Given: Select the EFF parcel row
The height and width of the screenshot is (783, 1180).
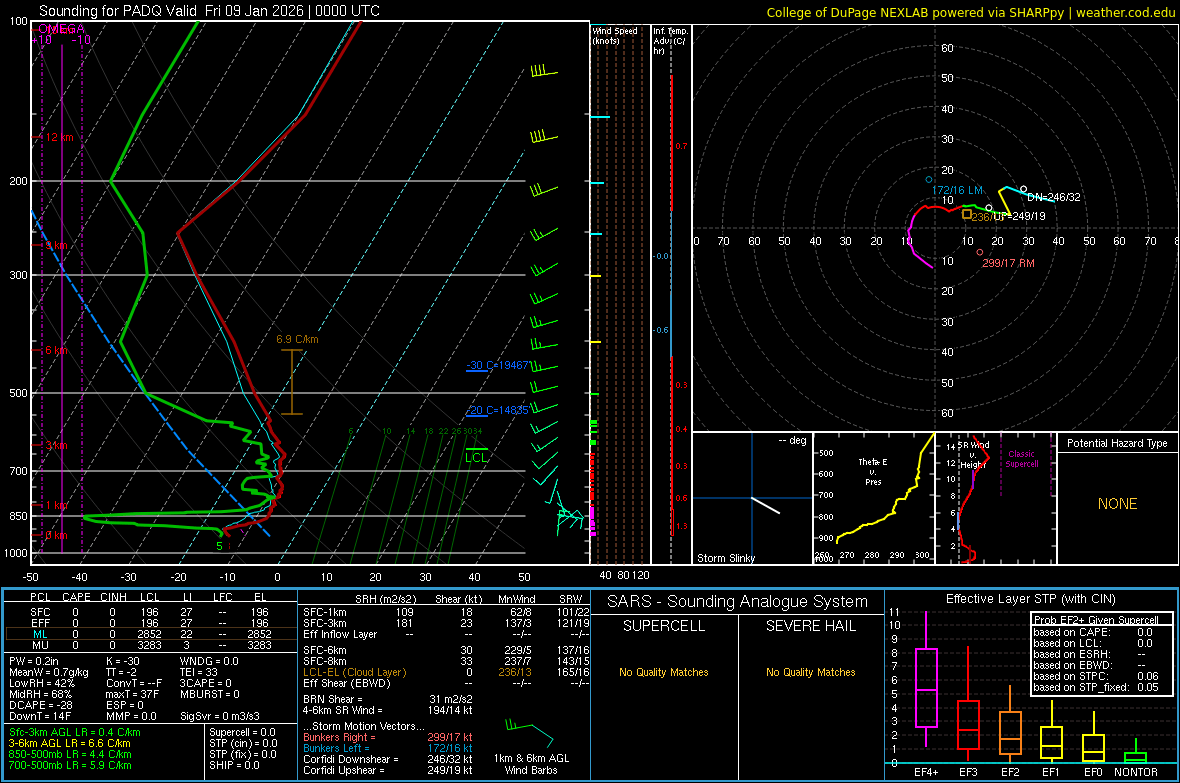Looking at the screenshot, I should pyautogui.click(x=151, y=623).
